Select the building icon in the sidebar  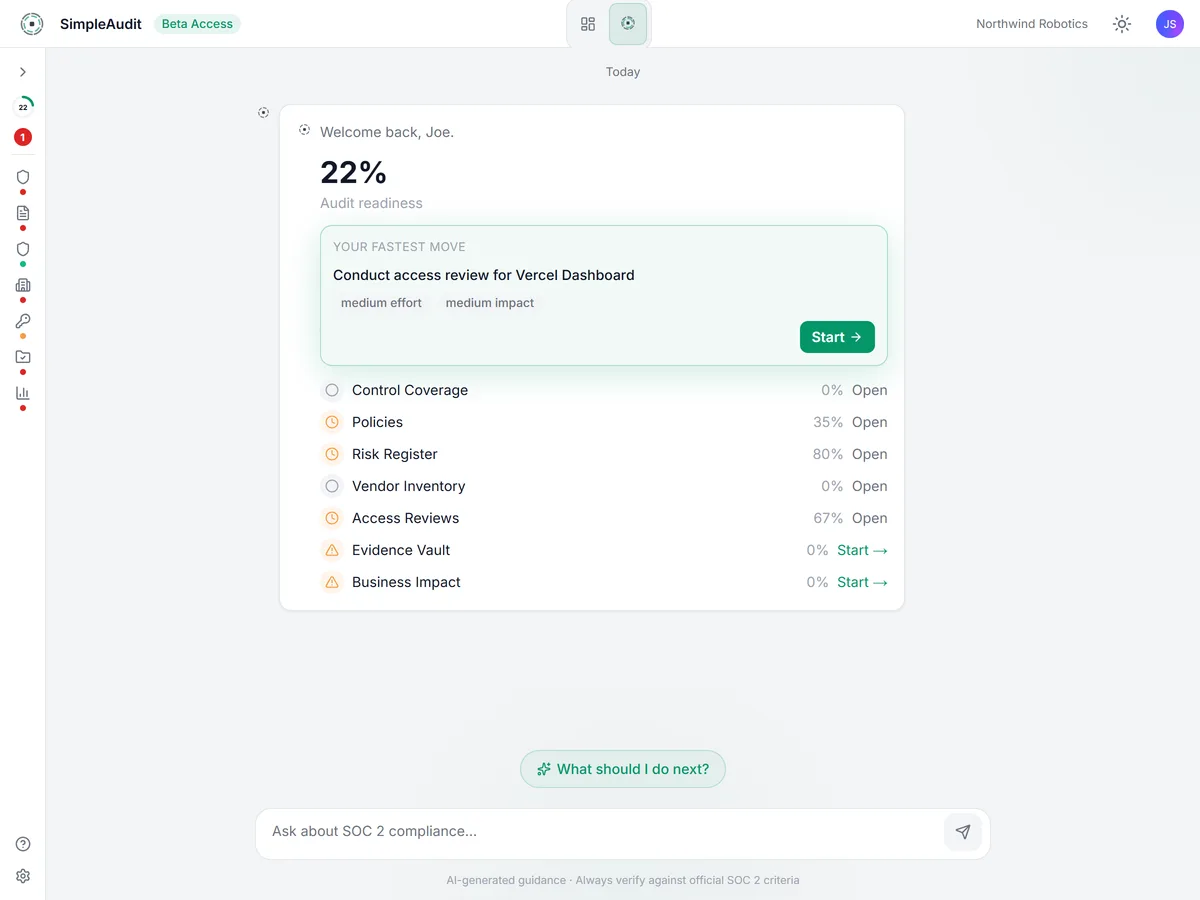pyautogui.click(x=23, y=285)
